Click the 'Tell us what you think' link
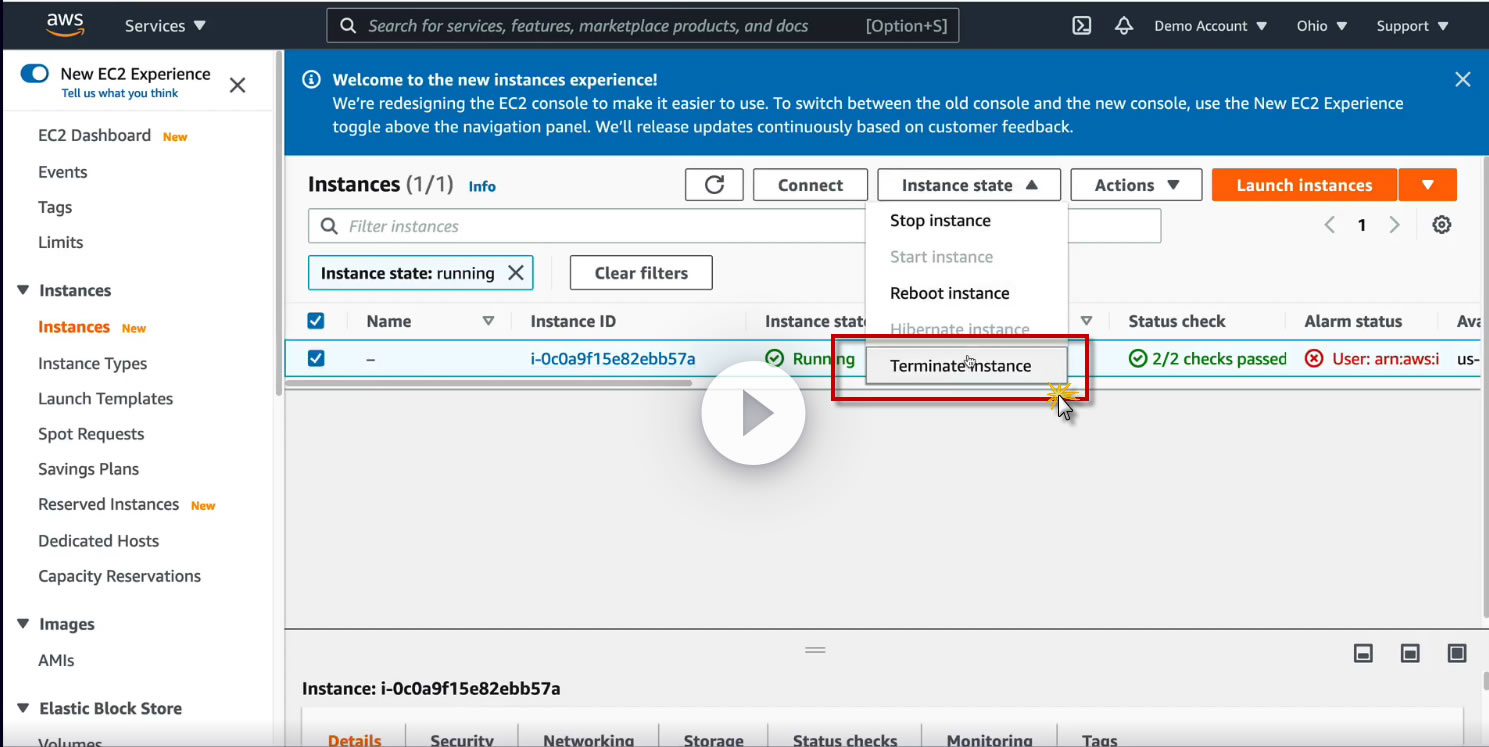This screenshot has height=747, width=1489. click(120, 93)
